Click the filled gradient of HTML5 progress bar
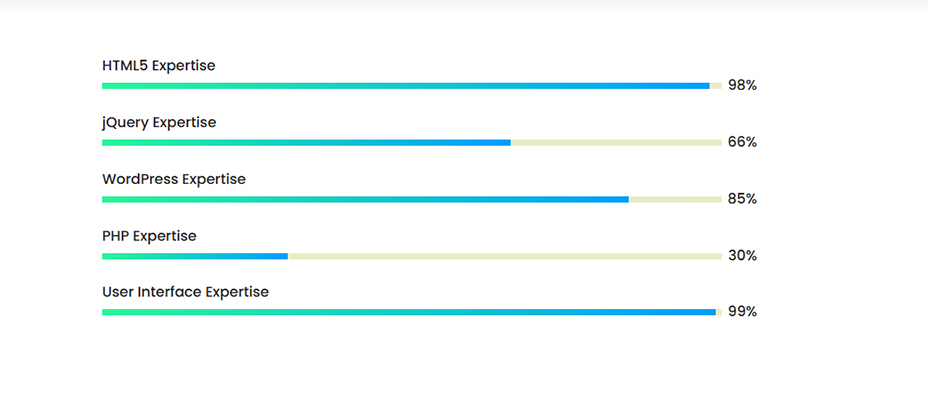 [x=405, y=86]
